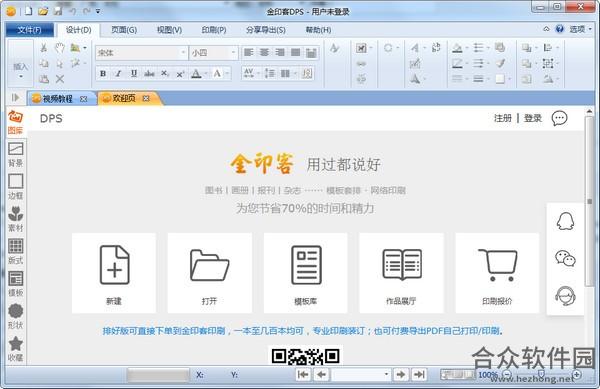Toggle bold formatting
600x389 pixels.
pyautogui.click(x=103, y=73)
